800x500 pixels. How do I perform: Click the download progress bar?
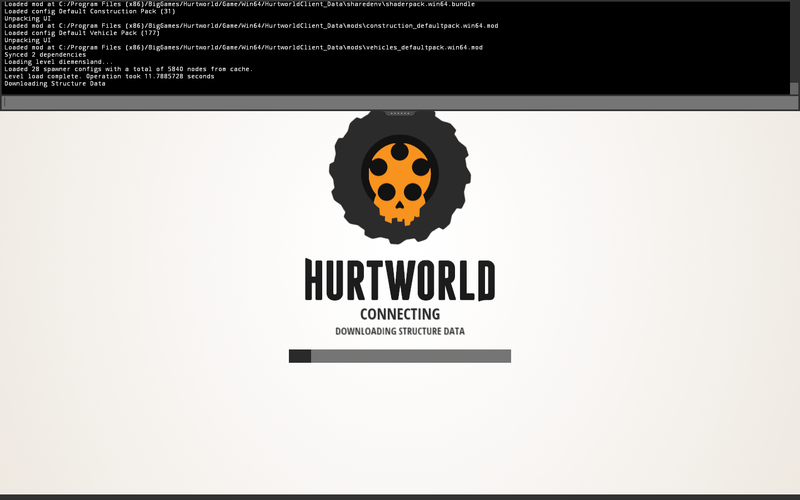click(399, 356)
